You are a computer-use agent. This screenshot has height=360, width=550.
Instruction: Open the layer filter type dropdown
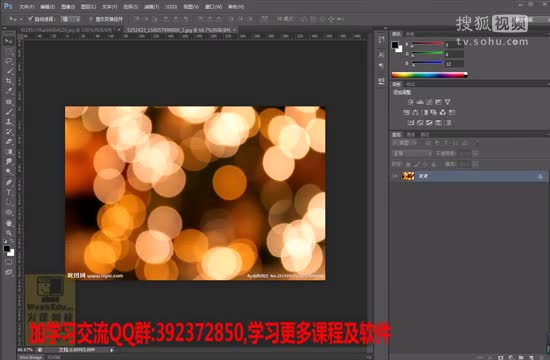(x=404, y=143)
